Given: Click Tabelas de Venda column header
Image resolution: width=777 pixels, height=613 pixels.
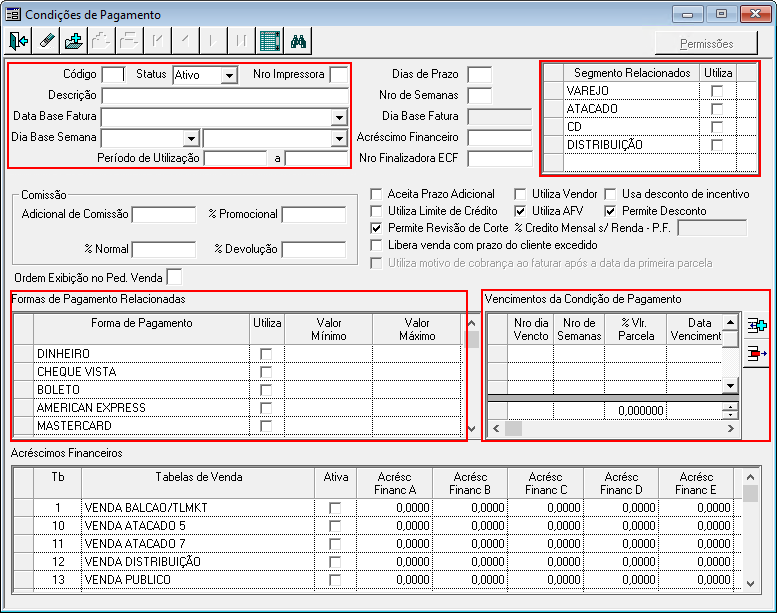Looking at the screenshot, I should pos(199,483).
